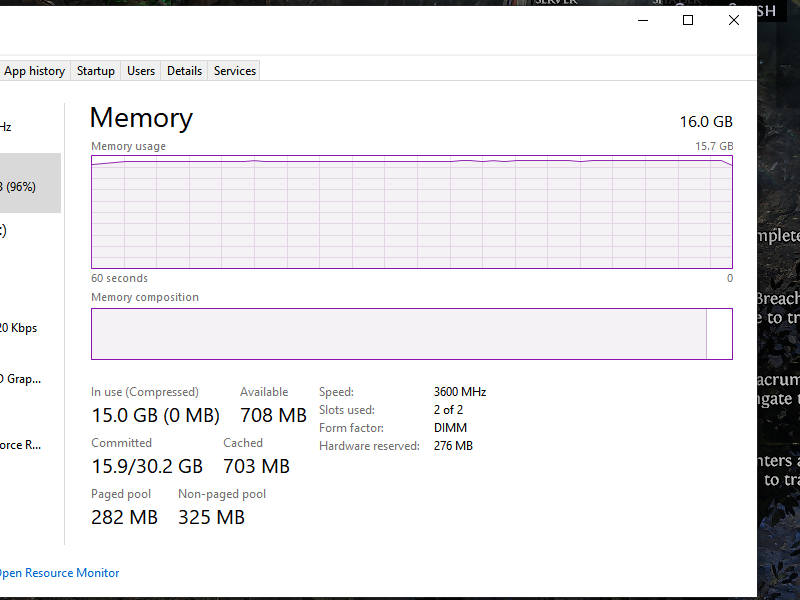Click the Paged pool value 282 MB
This screenshot has height=600, width=800.
[x=124, y=517]
